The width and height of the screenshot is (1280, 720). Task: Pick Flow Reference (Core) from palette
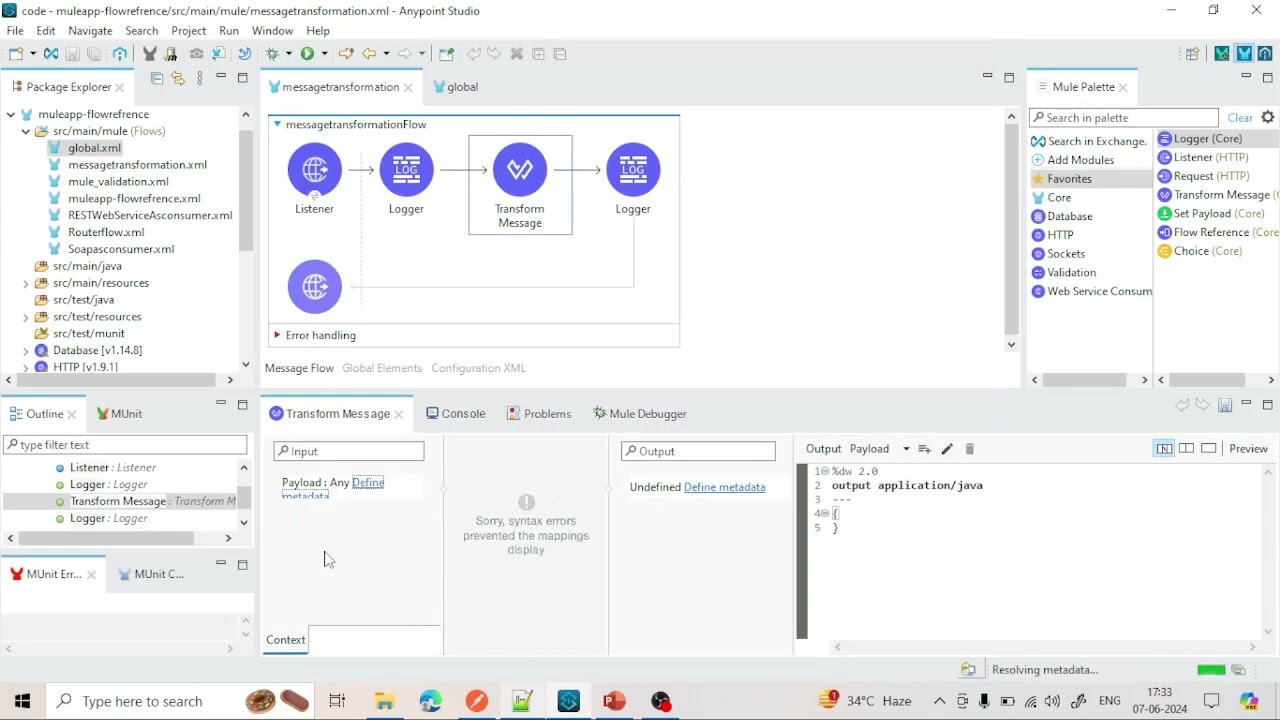coord(1218,232)
